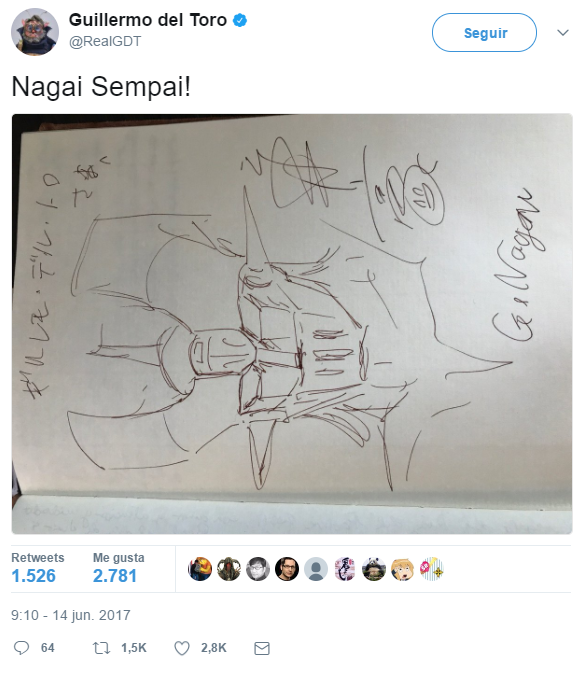This screenshot has width=585, height=673.
Task: View the 2.781 Me gusta list
Action: tap(118, 568)
